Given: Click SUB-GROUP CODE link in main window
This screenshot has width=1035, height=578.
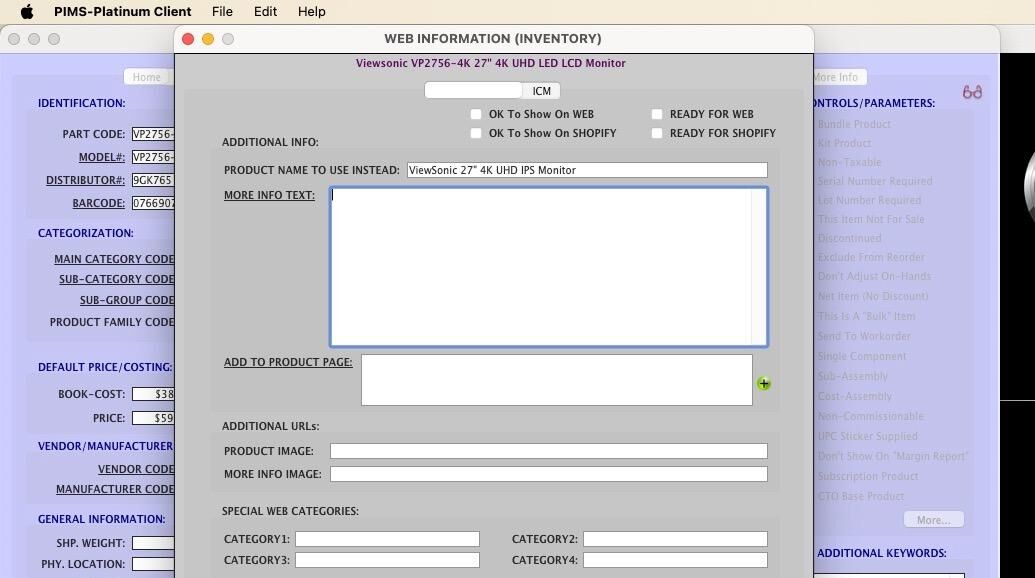Looking at the screenshot, I should point(127,300).
